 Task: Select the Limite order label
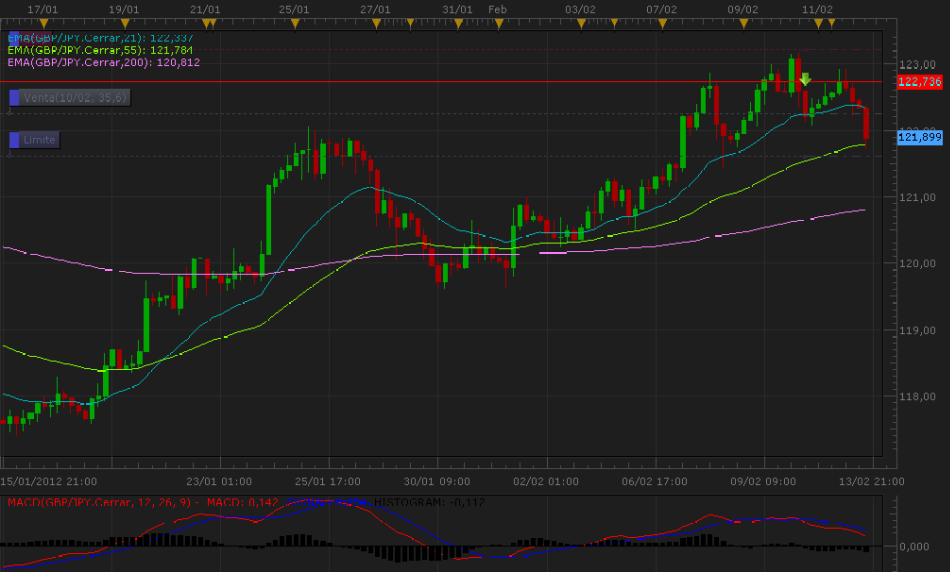coord(40,140)
